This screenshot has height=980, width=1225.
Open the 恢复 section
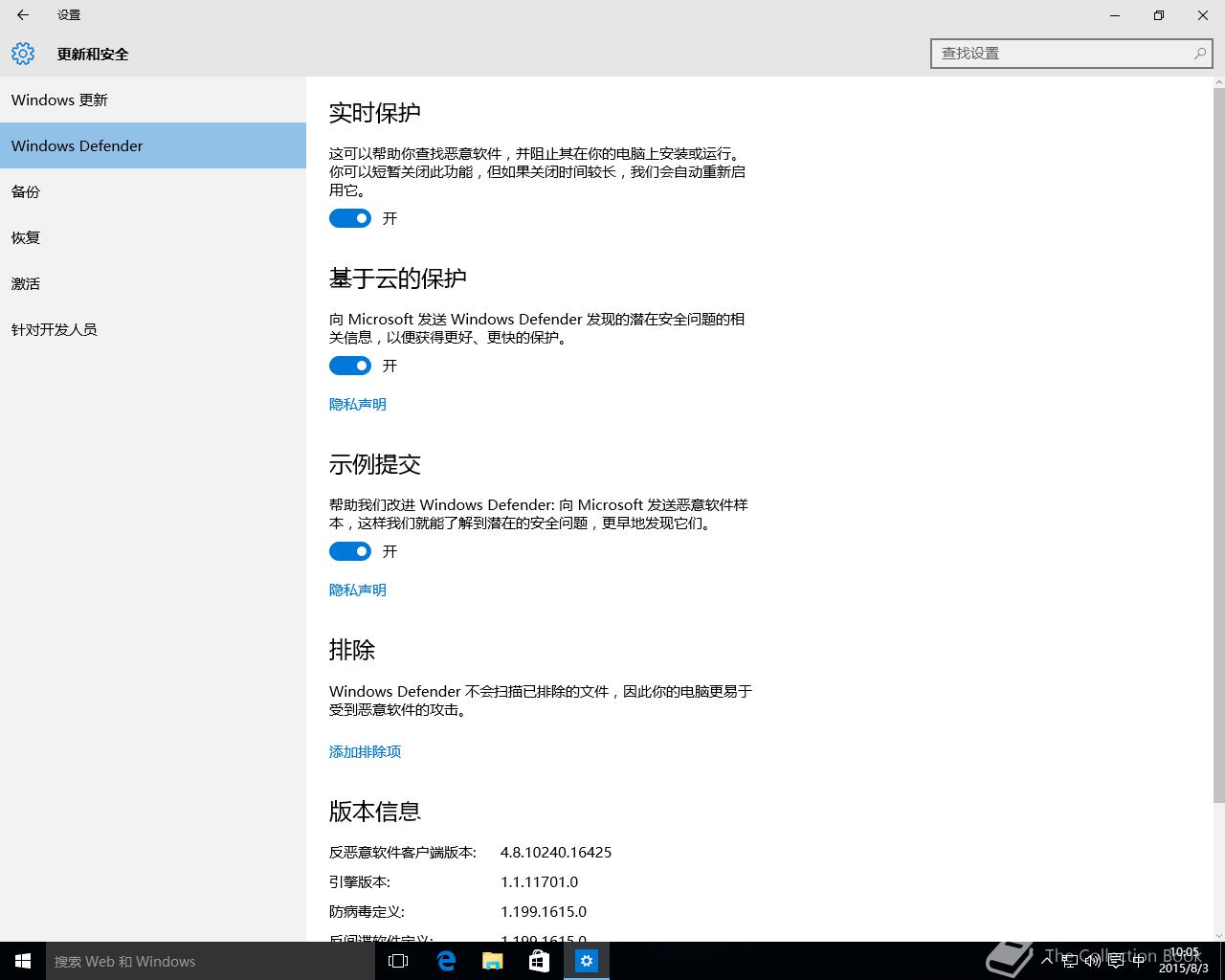click(153, 237)
